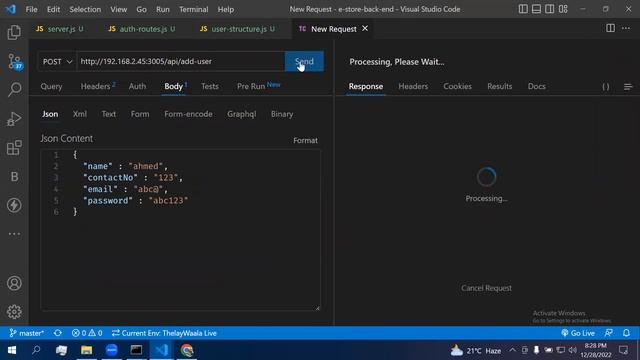The image size is (640, 360).
Task: Open the Search view in activity bar
Action: point(14,89)
